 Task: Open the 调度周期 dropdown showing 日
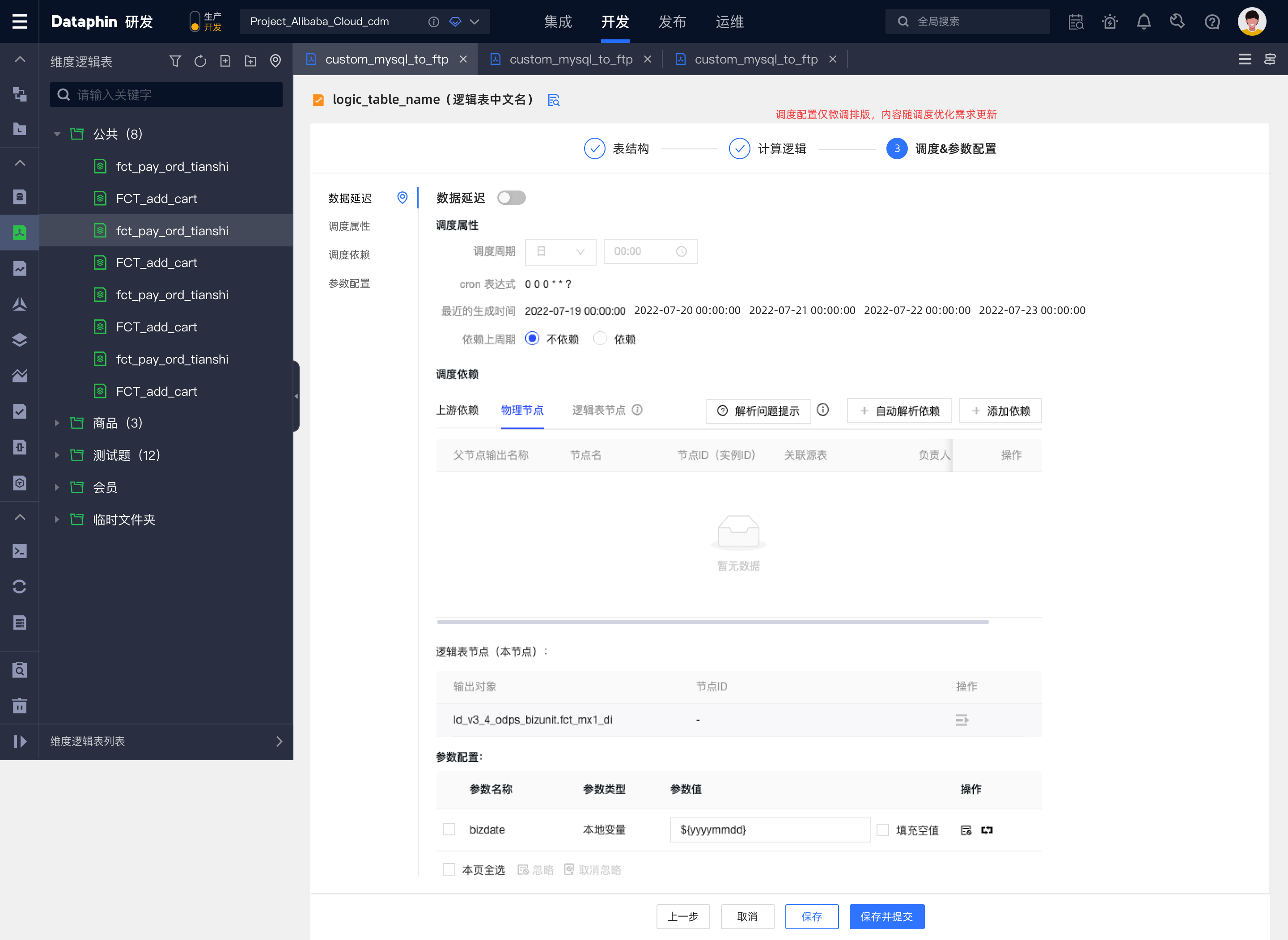560,251
